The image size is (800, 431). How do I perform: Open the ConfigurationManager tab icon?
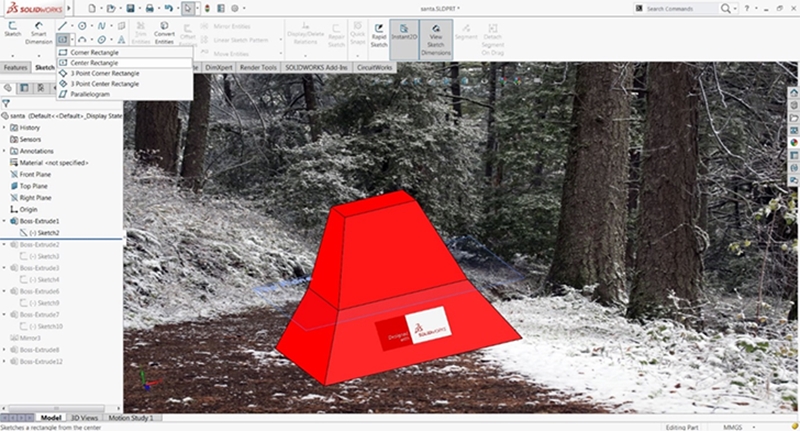tap(40, 88)
